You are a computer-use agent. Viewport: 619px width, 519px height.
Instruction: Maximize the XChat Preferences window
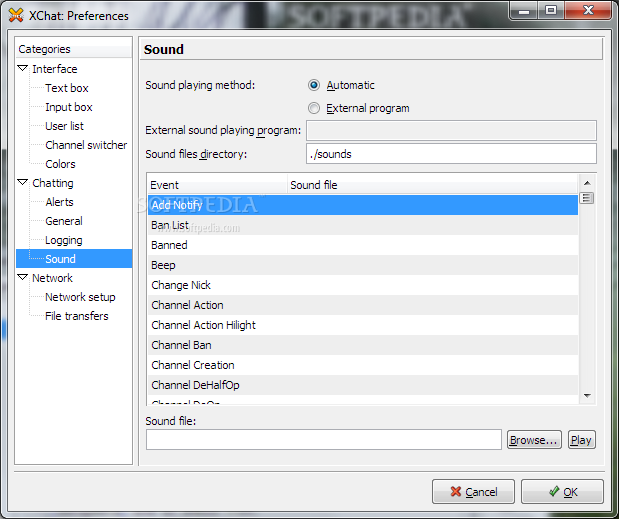tap(551, 10)
